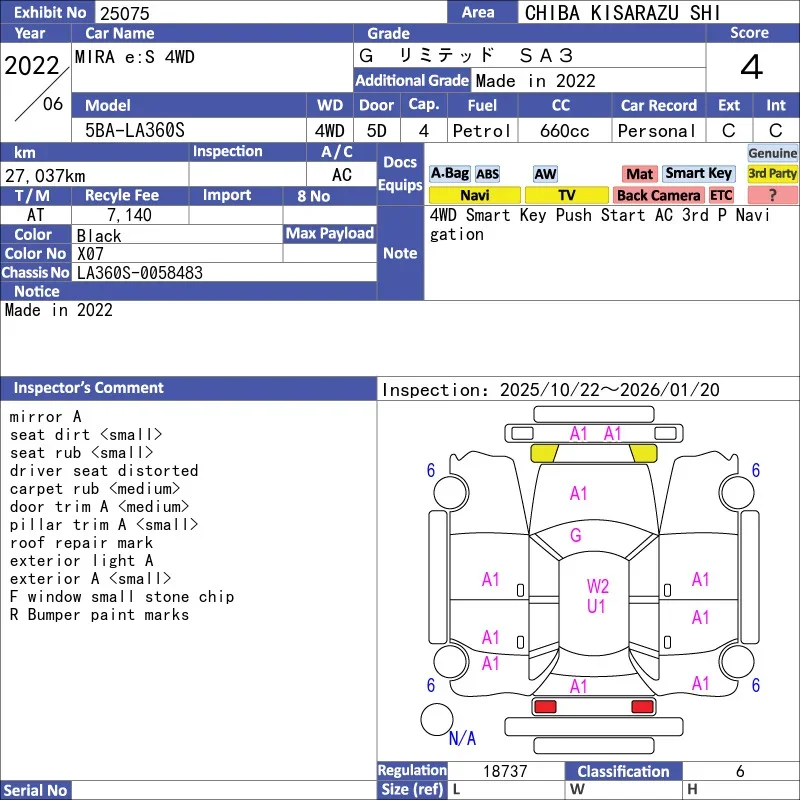Click the Notice section header
Image resolution: width=800 pixels, height=800 pixels.
point(37,291)
